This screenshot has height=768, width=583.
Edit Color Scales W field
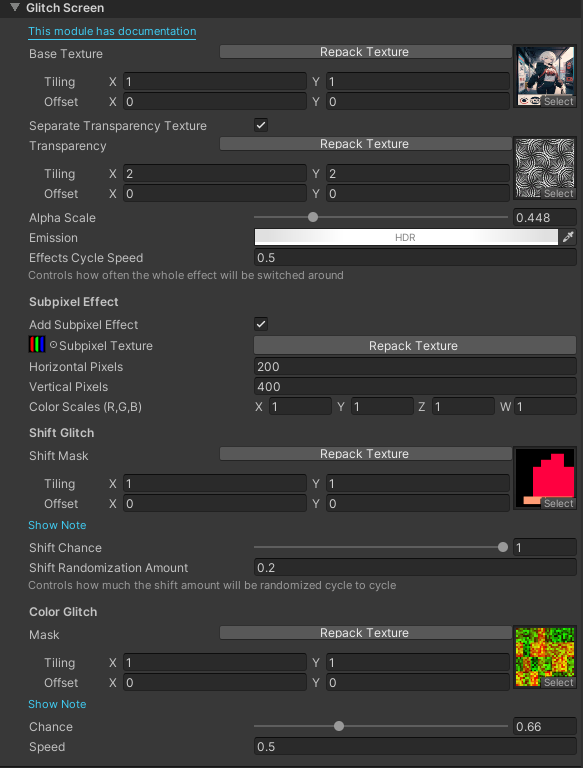tap(545, 407)
